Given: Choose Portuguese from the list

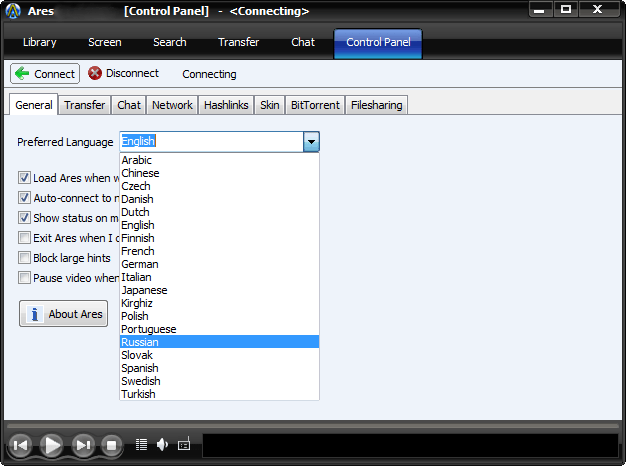Looking at the screenshot, I should (219, 329).
